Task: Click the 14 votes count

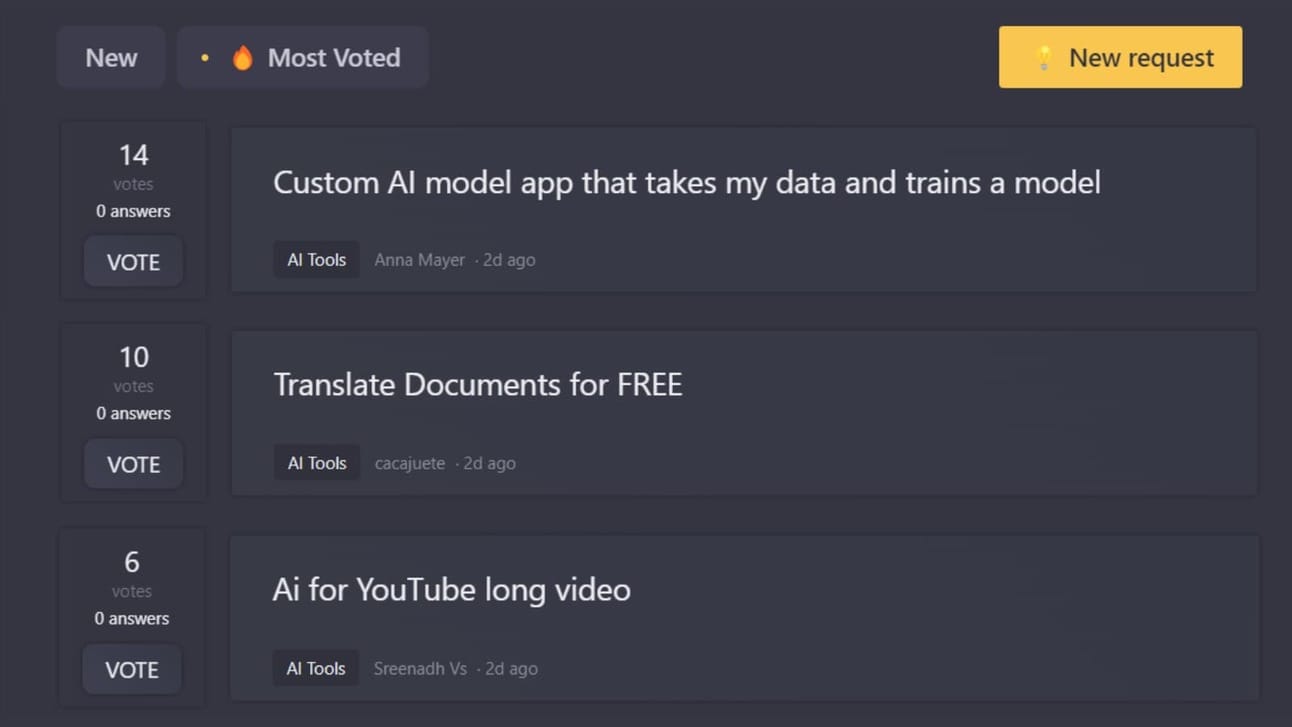Action: 133,155
